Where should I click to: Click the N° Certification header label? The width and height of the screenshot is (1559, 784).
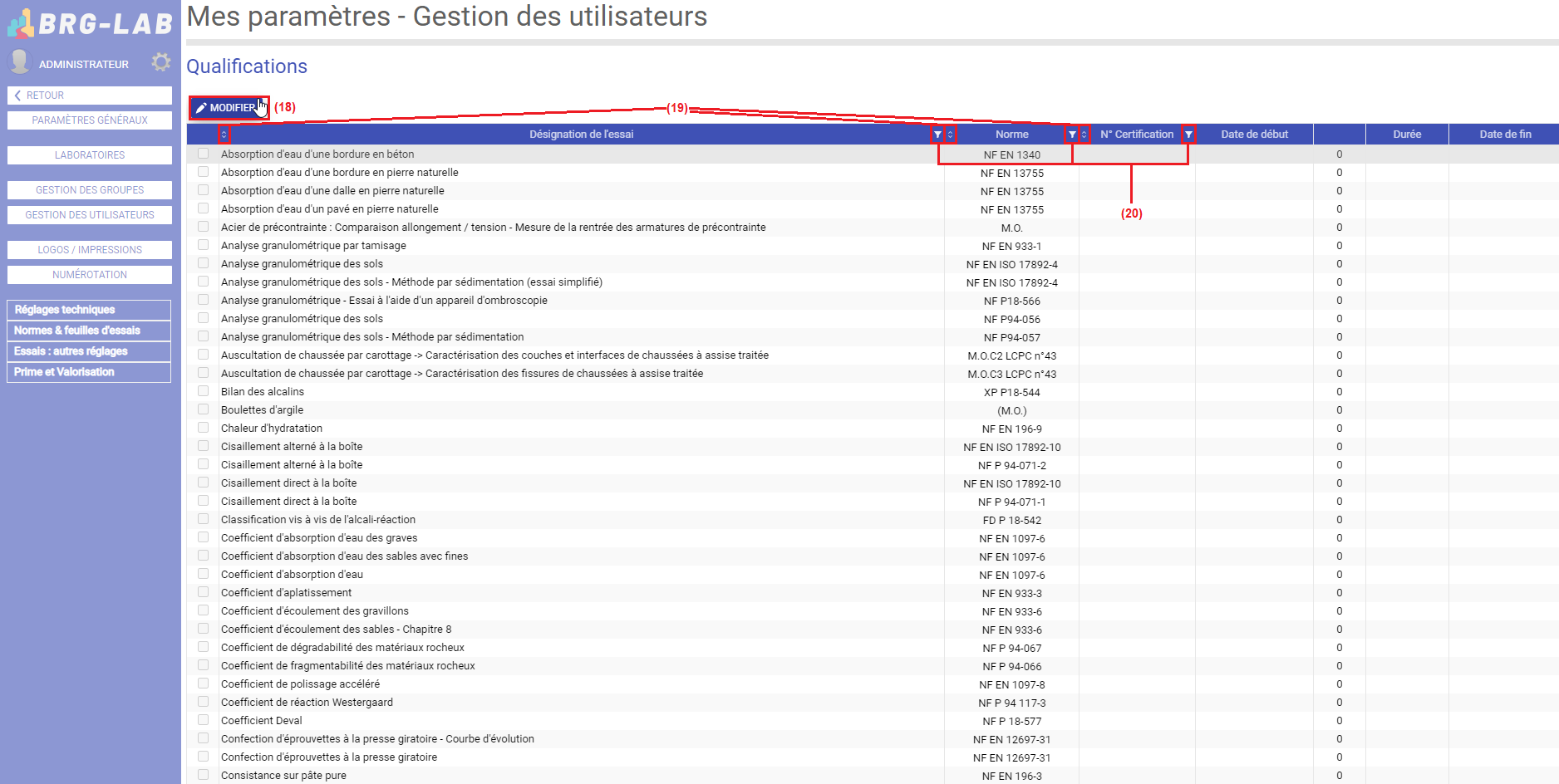(x=1137, y=135)
